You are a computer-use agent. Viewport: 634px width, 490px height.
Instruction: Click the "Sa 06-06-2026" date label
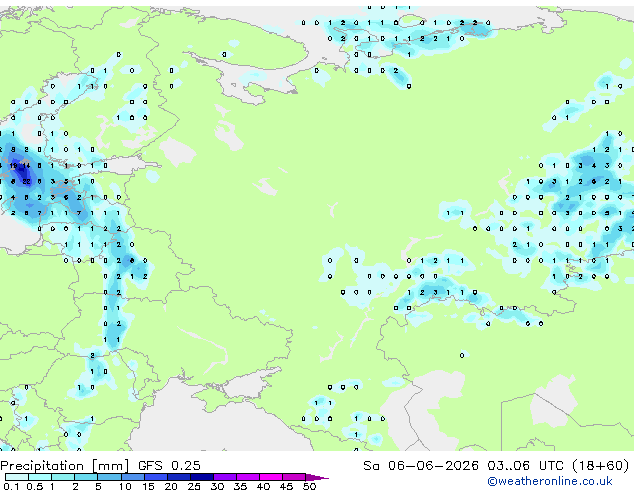pos(421,466)
